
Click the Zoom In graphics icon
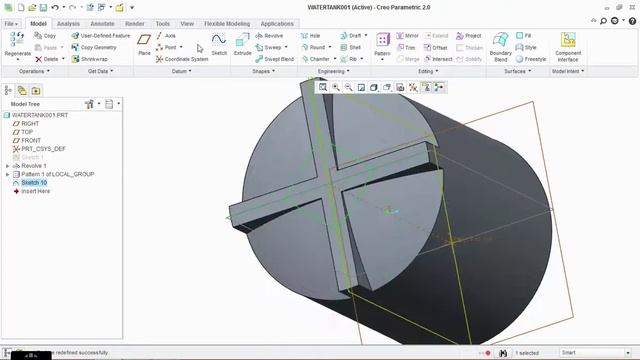336,87
